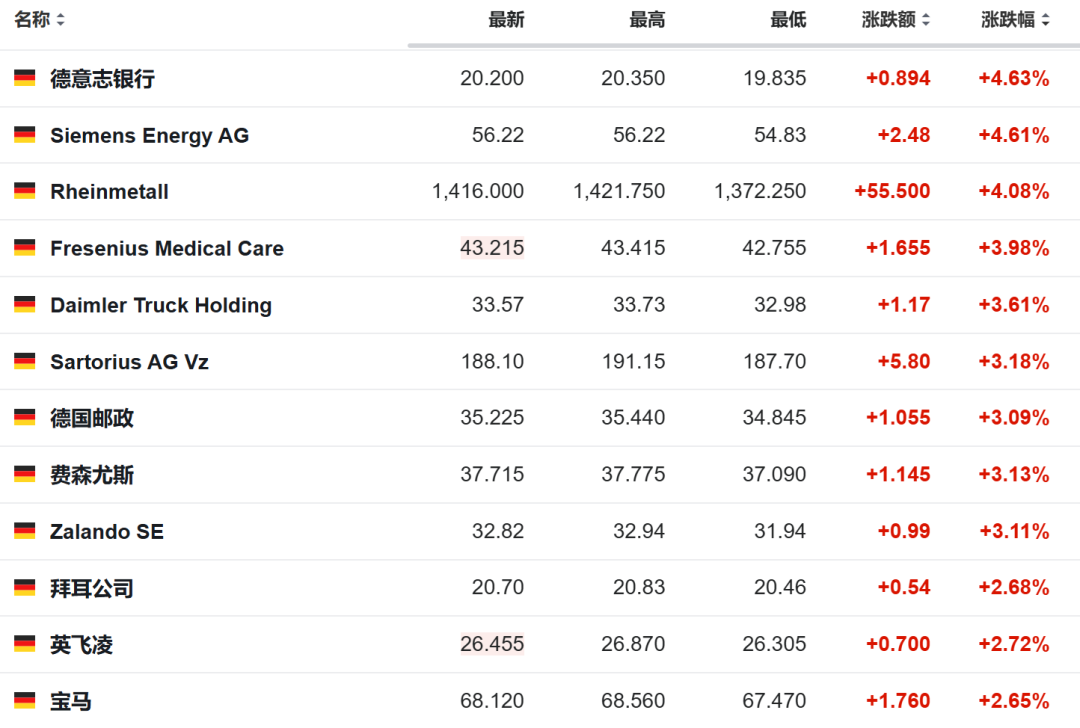The image size is (1080, 728).
Task: Click the flag beside Sartorius AG Vz
Action: coord(25,361)
